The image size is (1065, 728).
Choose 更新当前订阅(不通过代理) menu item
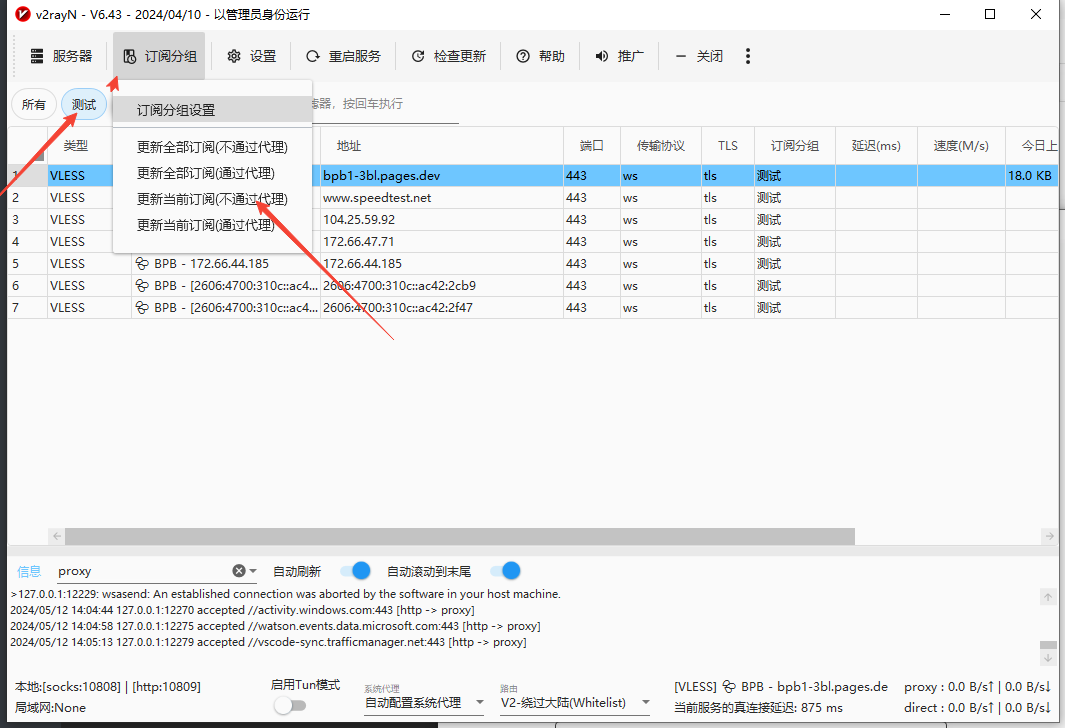[x=212, y=199]
